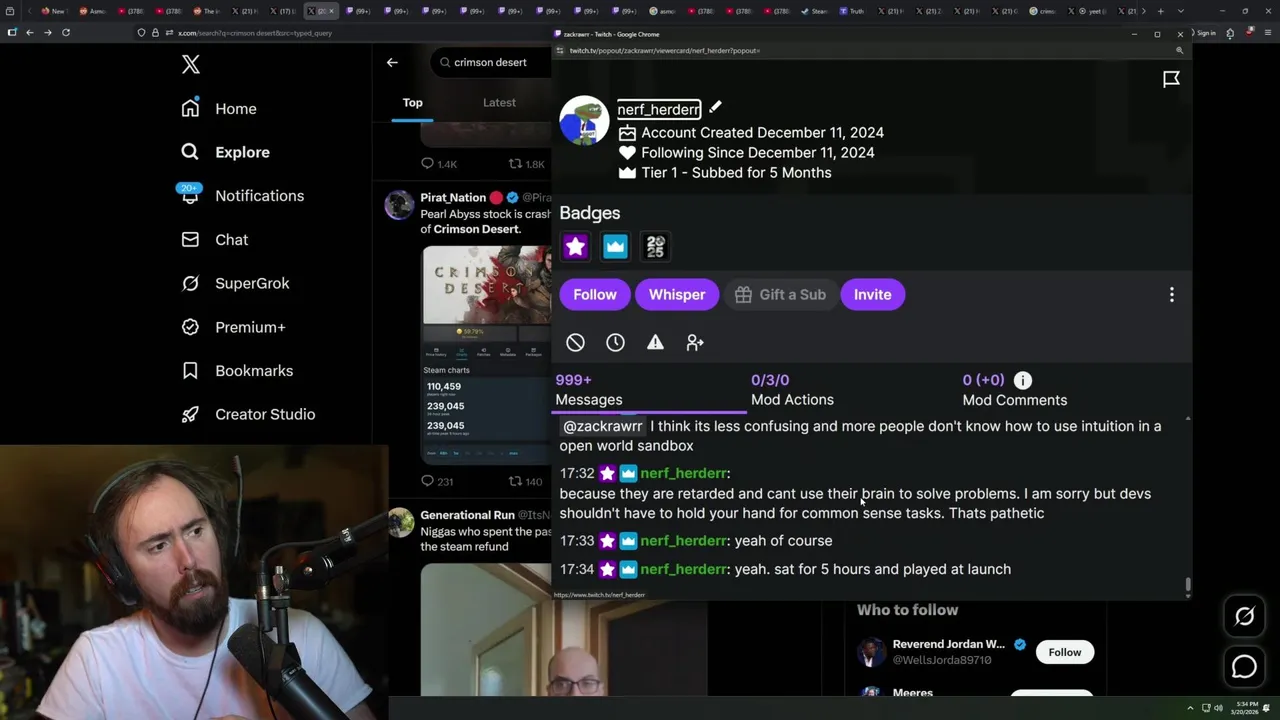The height and width of the screenshot is (720, 1280).
Task: Click the Chat envelope icon
Action: click(x=190, y=240)
